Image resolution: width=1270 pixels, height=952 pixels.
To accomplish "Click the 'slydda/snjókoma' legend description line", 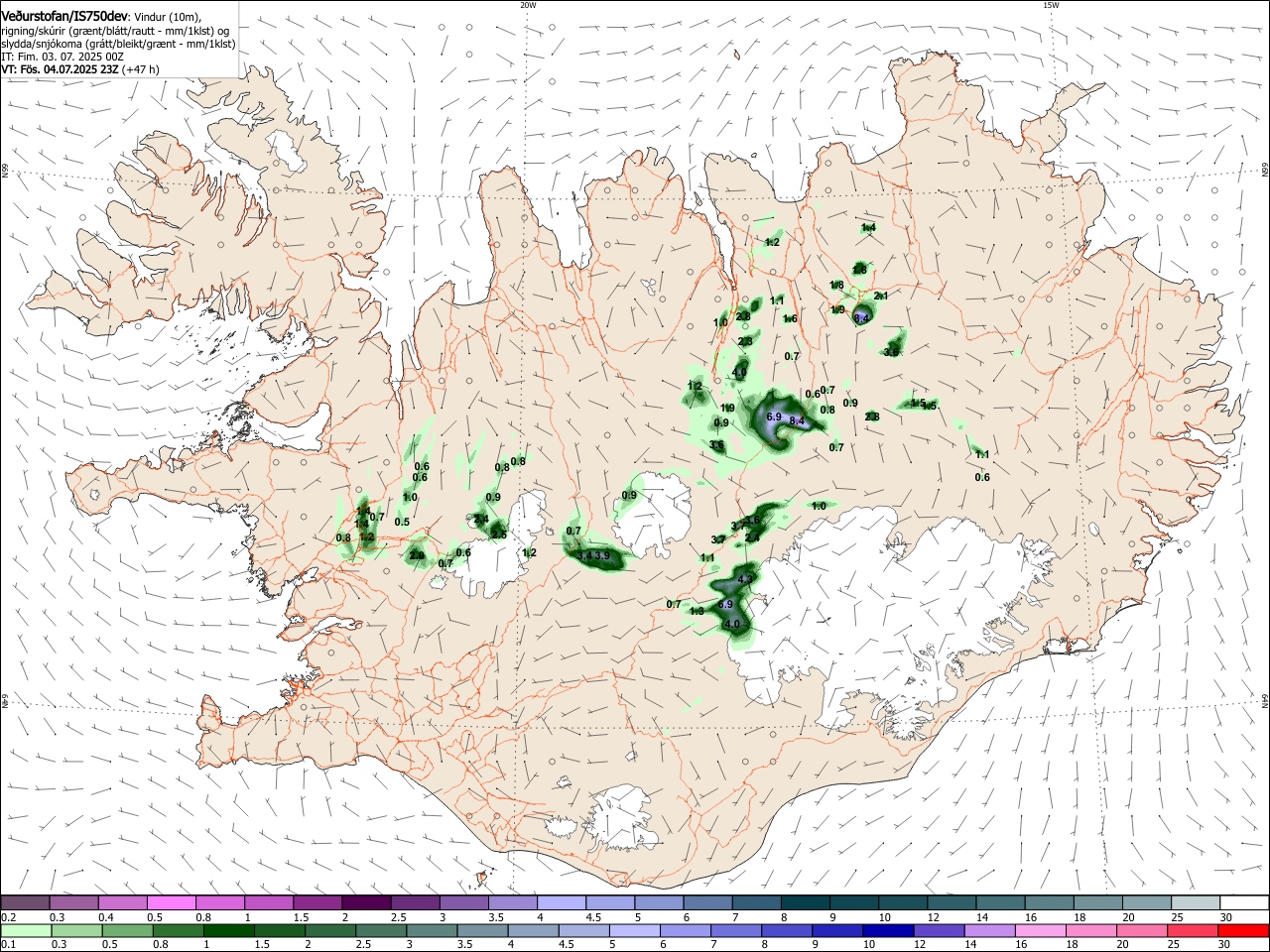I will pyautogui.click(x=118, y=44).
